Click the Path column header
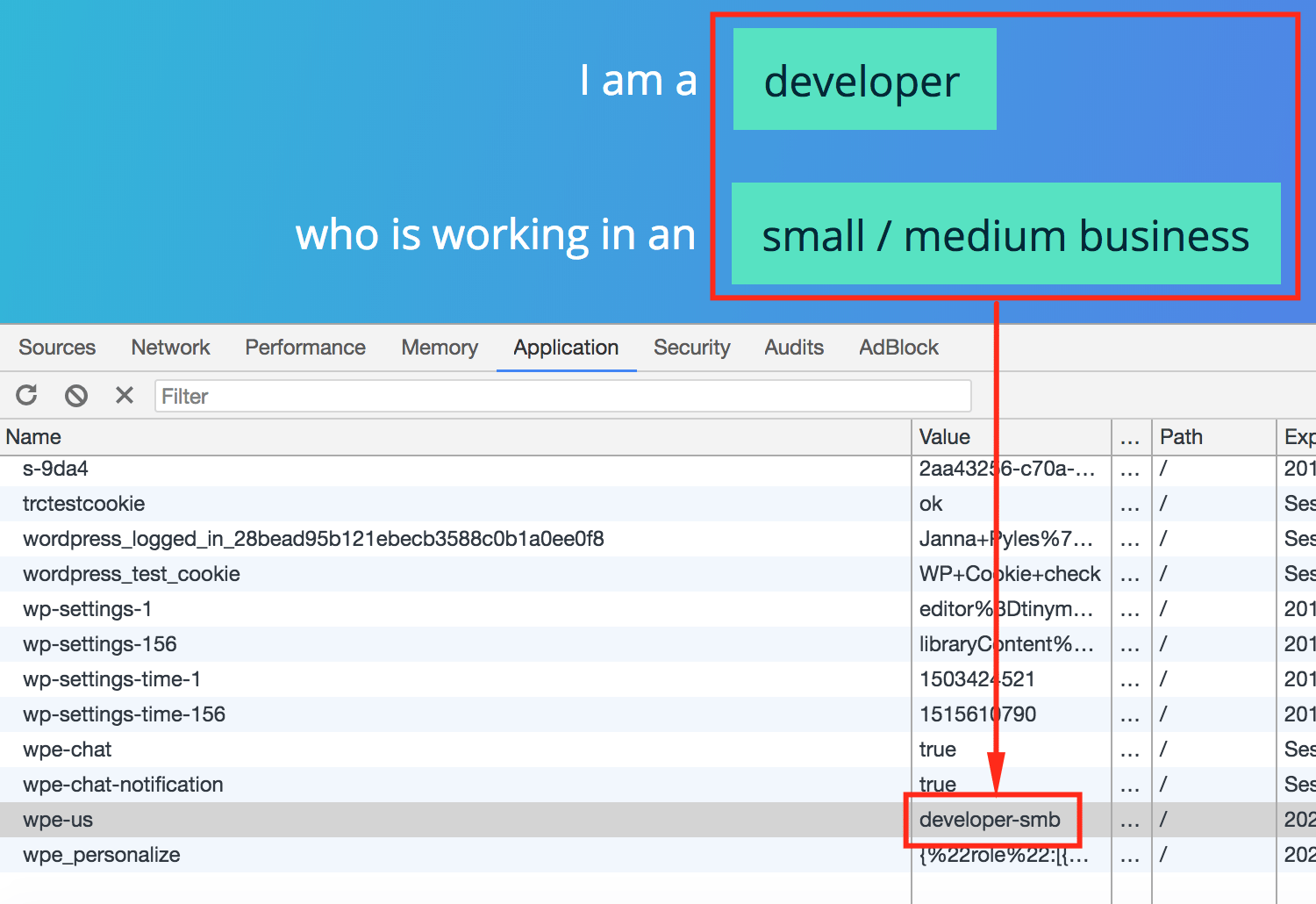 [1181, 437]
